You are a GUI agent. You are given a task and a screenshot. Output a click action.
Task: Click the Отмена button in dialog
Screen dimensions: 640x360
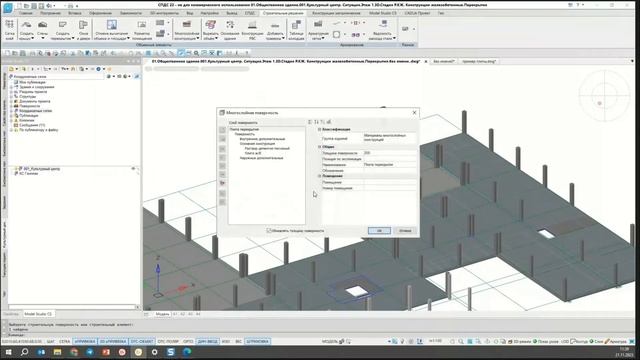[405, 231]
